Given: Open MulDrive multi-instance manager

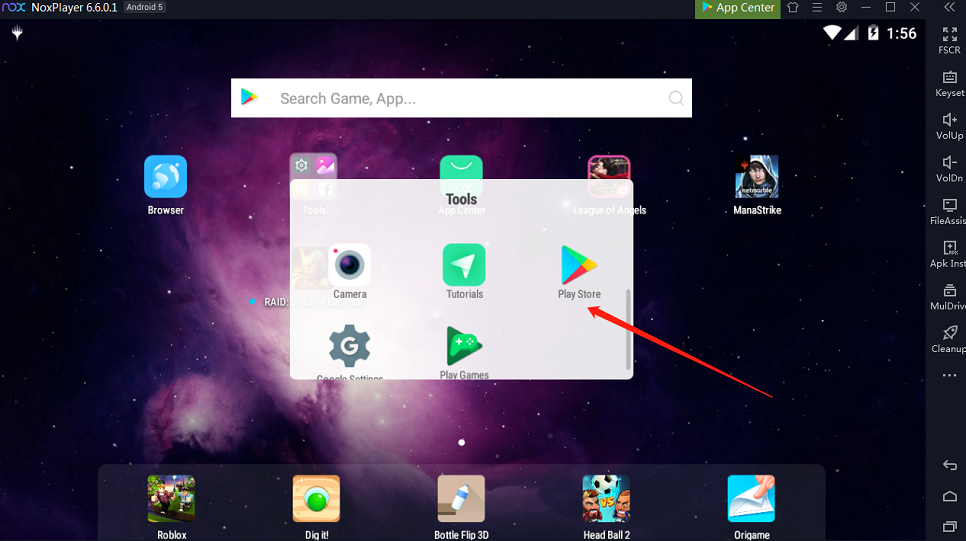Looking at the screenshot, I should click(x=949, y=296).
